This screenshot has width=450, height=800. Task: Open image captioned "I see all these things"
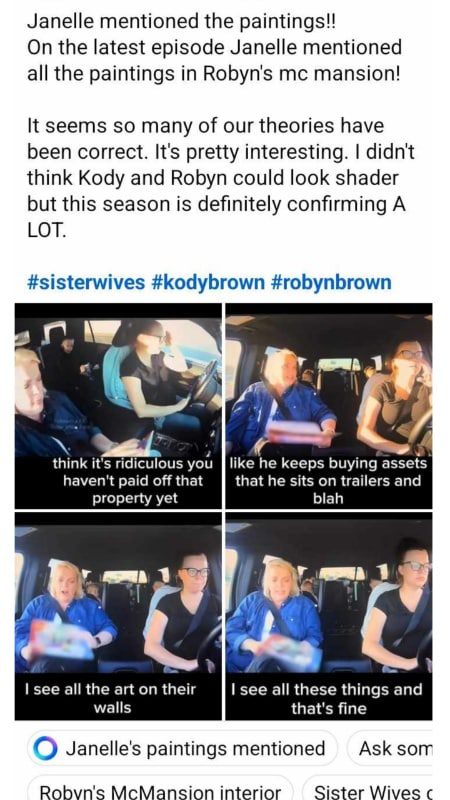329,616
